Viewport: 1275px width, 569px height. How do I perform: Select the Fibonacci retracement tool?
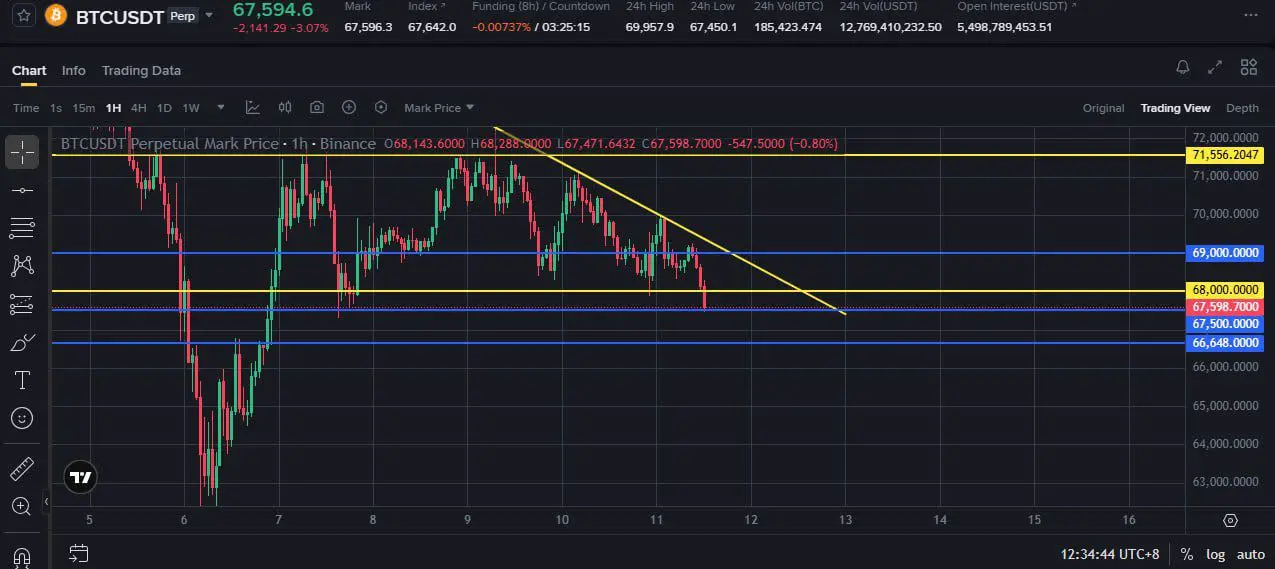(x=22, y=228)
